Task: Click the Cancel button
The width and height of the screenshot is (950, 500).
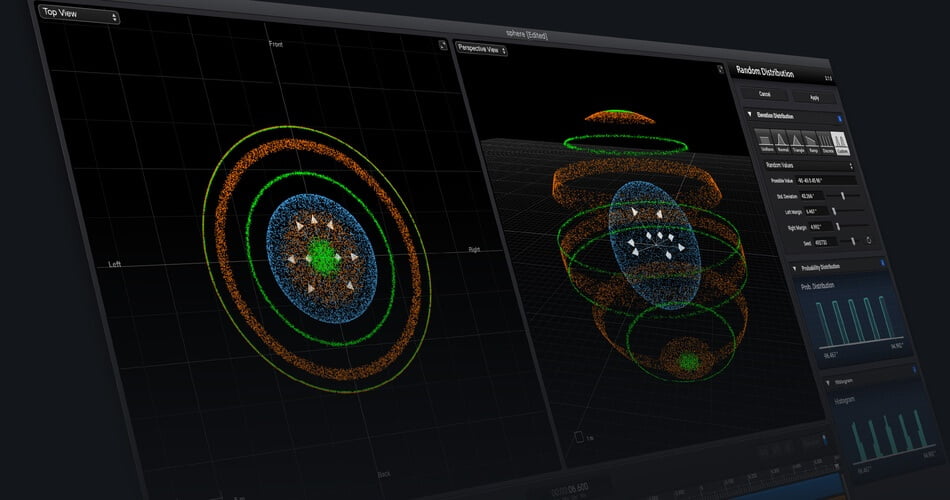Action: (x=765, y=94)
